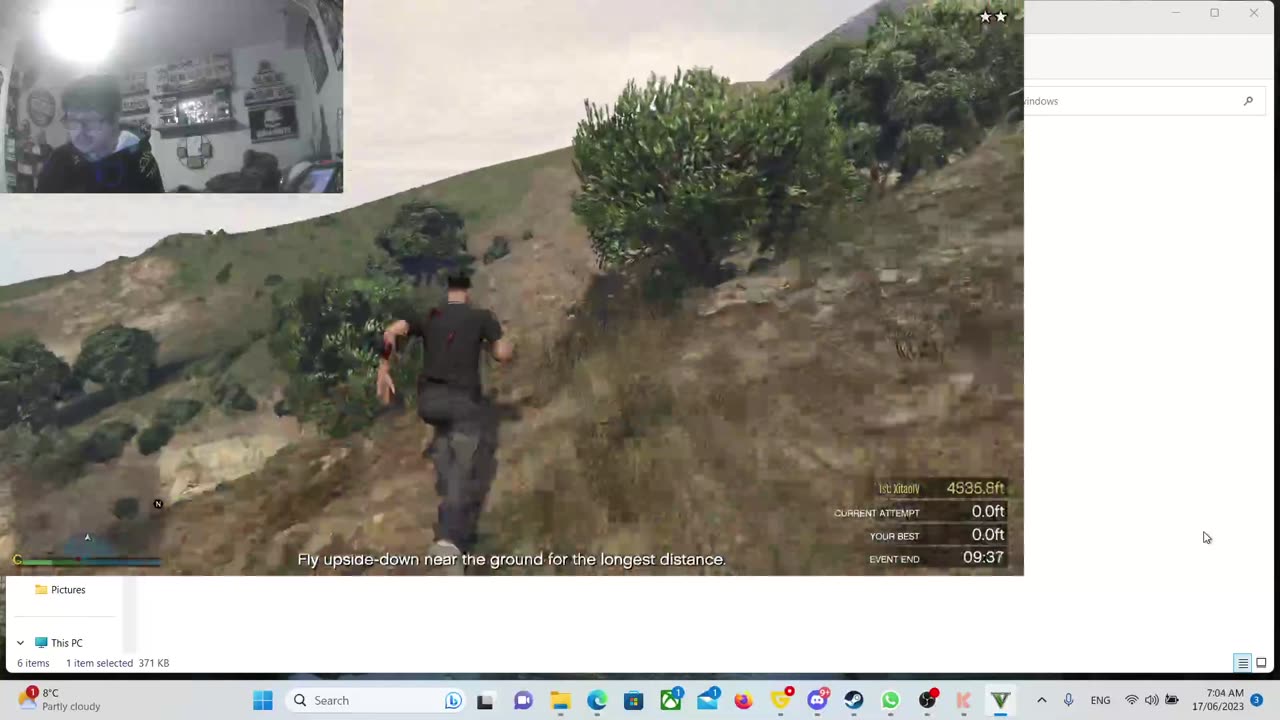This screenshot has width=1280, height=720.
Task: Click the EVENT END timer 09:37
Action: [x=983, y=558]
